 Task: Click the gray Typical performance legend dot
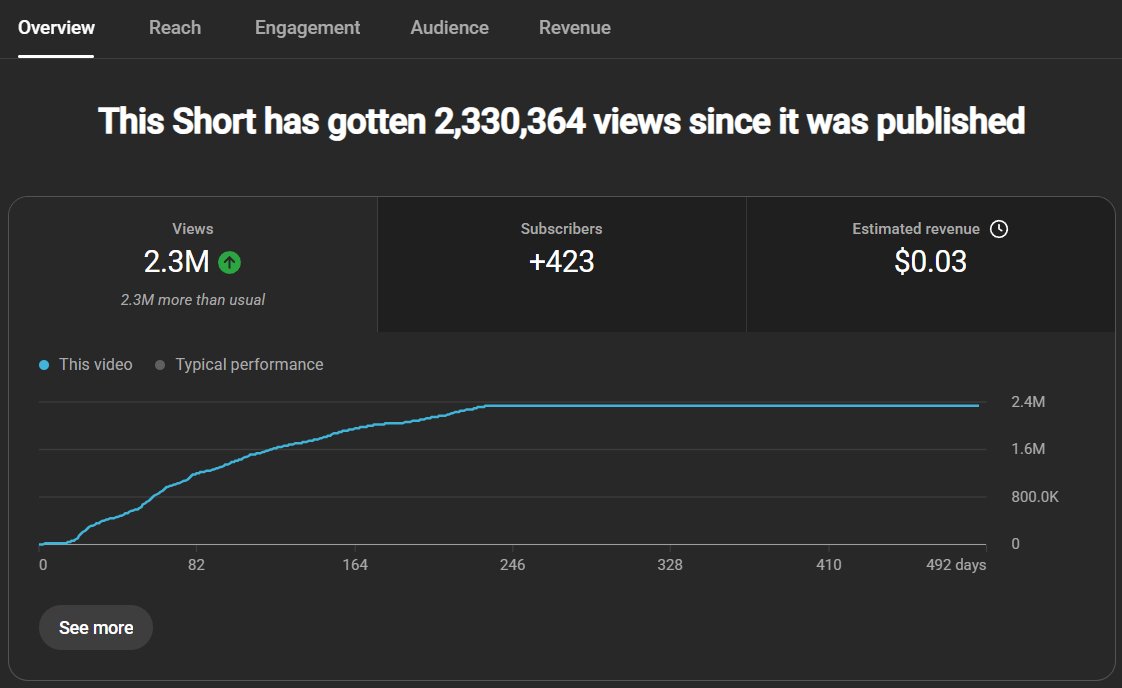click(x=160, y=365)
